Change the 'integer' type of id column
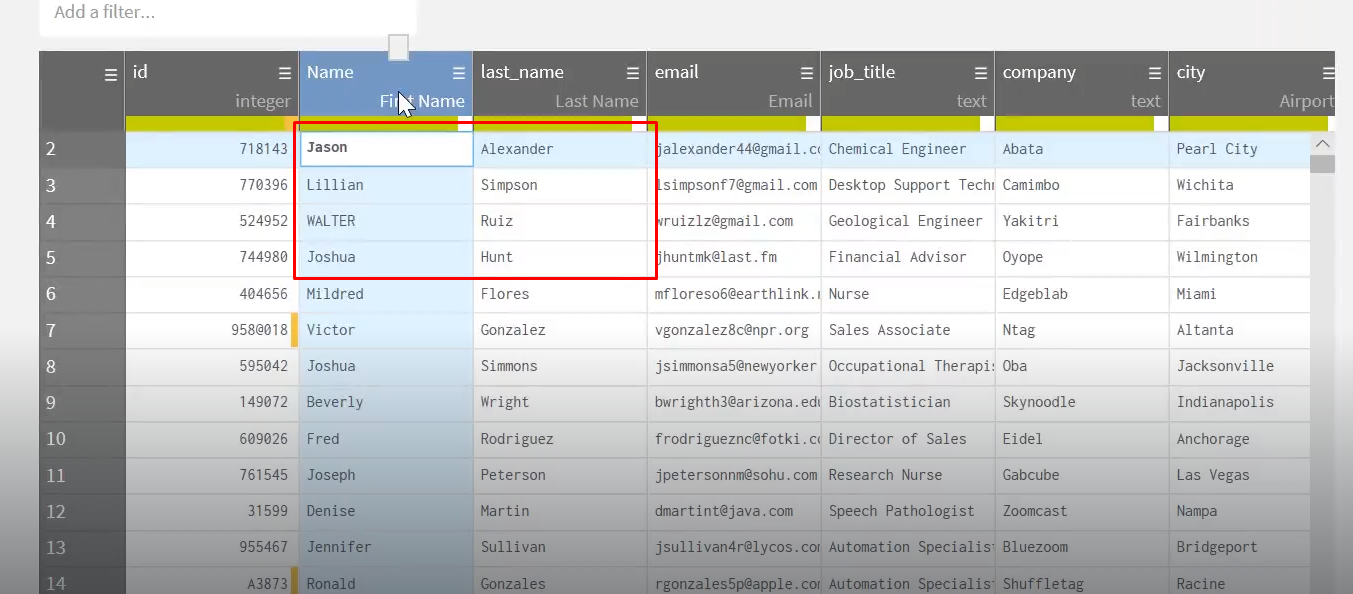1353x594 pixels. click(x=262, y=101)
